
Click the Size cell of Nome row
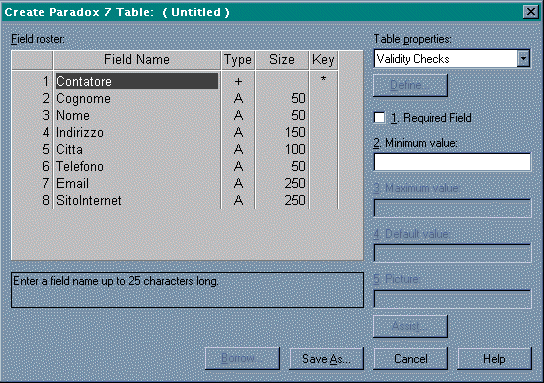click(282, 116)
